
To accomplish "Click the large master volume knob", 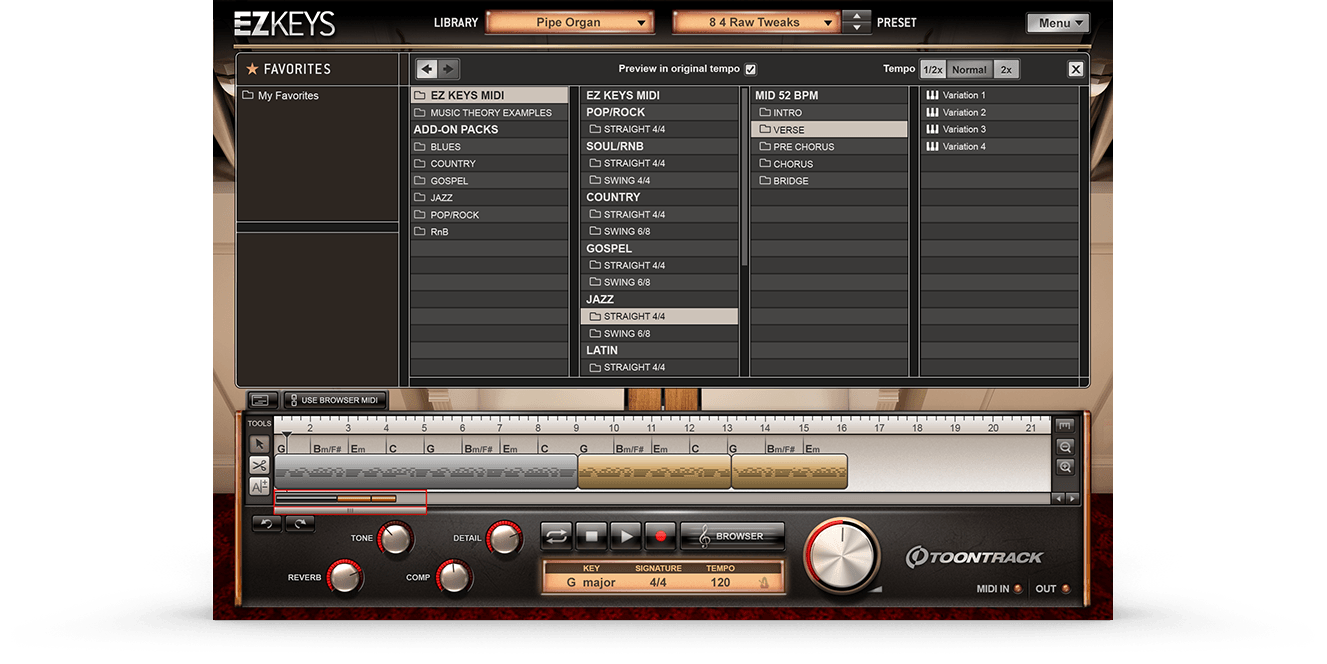I will click(x=842, y=555).
